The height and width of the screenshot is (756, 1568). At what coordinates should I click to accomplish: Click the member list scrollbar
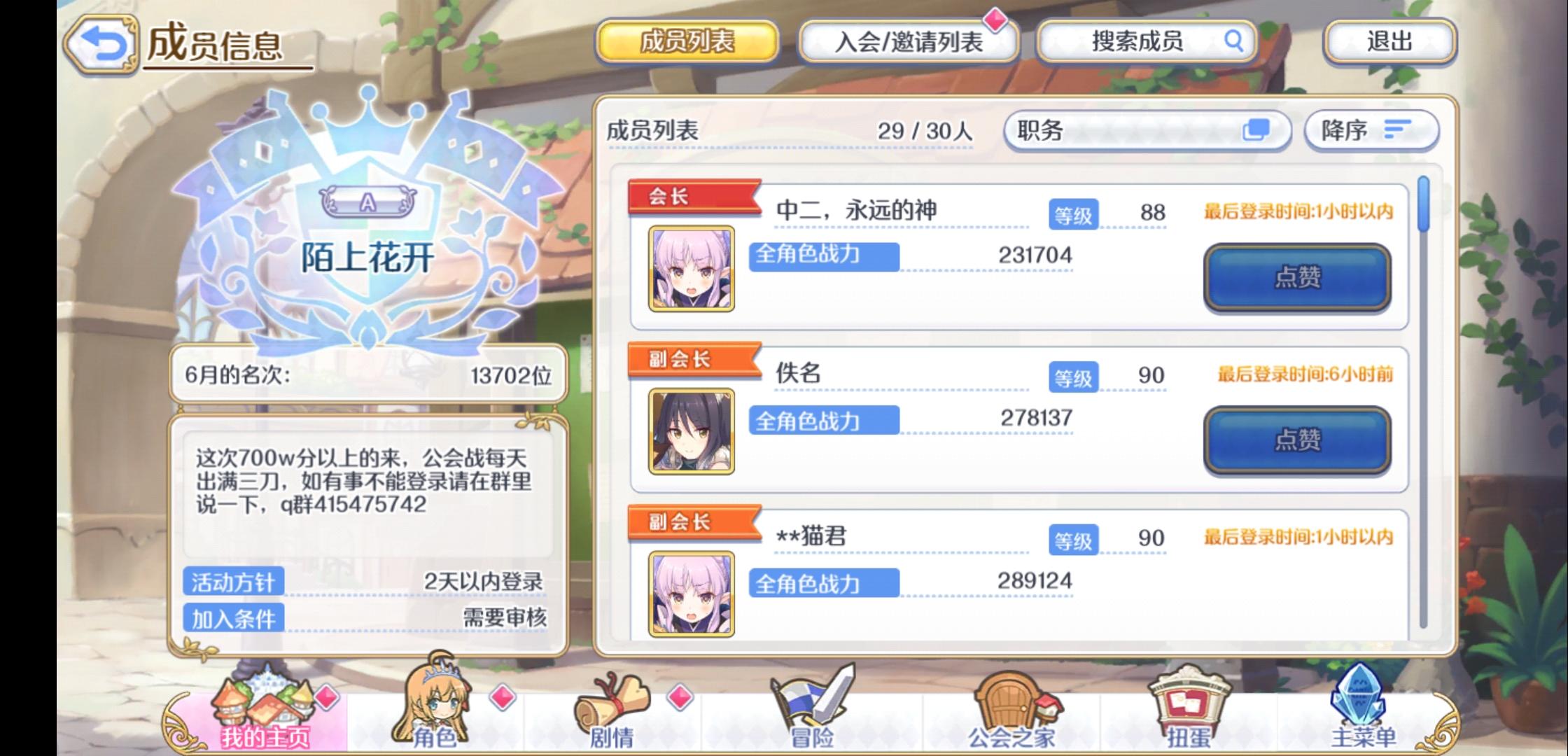click(x=1423, y=402)
